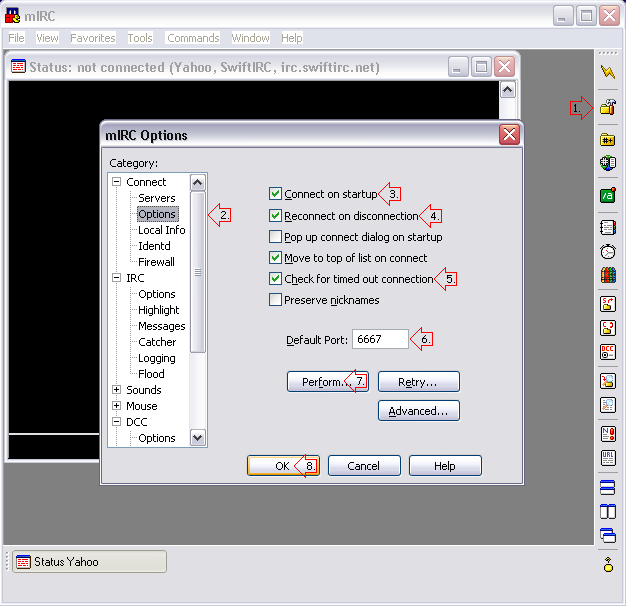
Task: Open the colored books icon
Action: [608, 275]
